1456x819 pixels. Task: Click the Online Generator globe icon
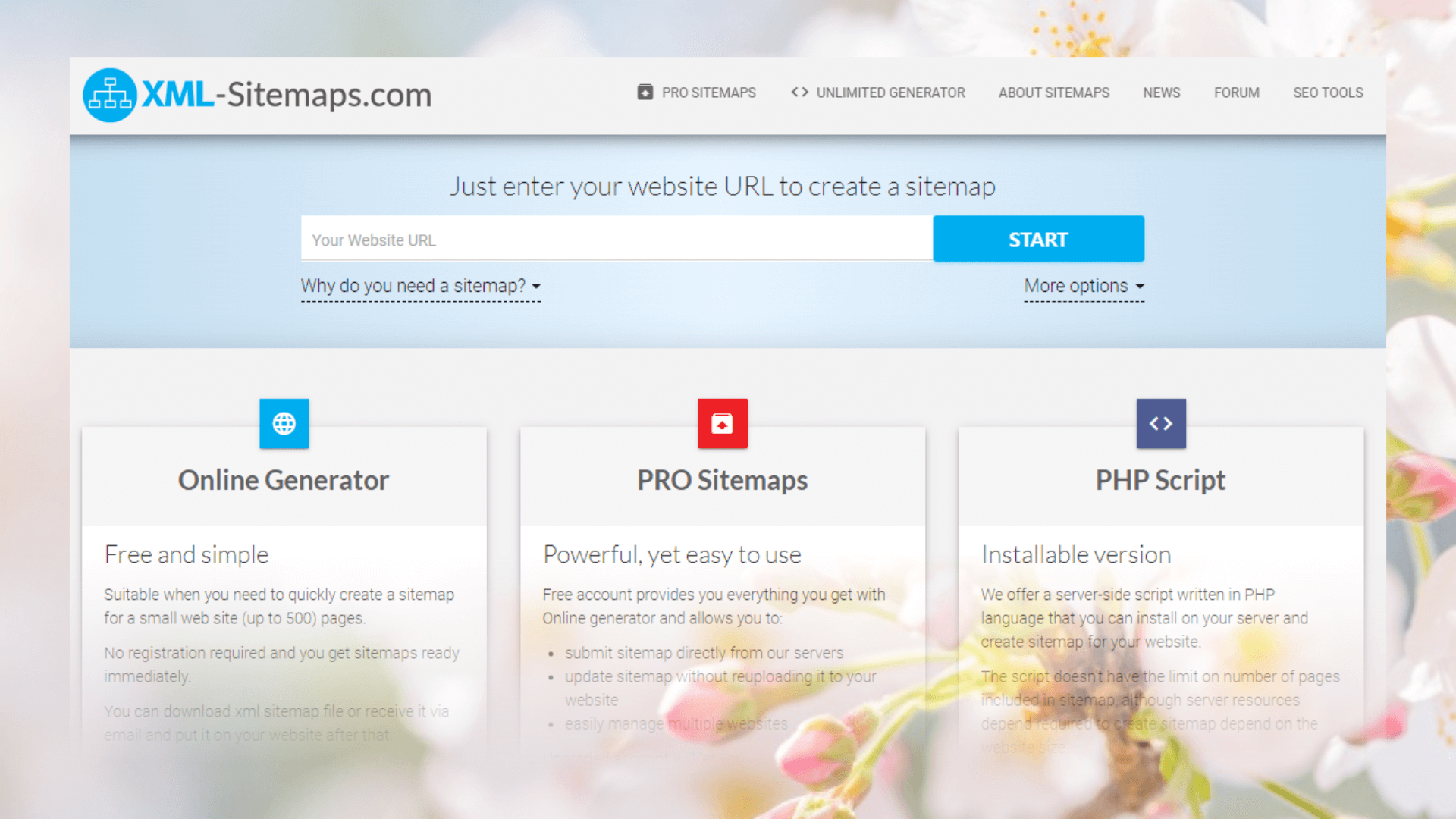click(284, 423)
